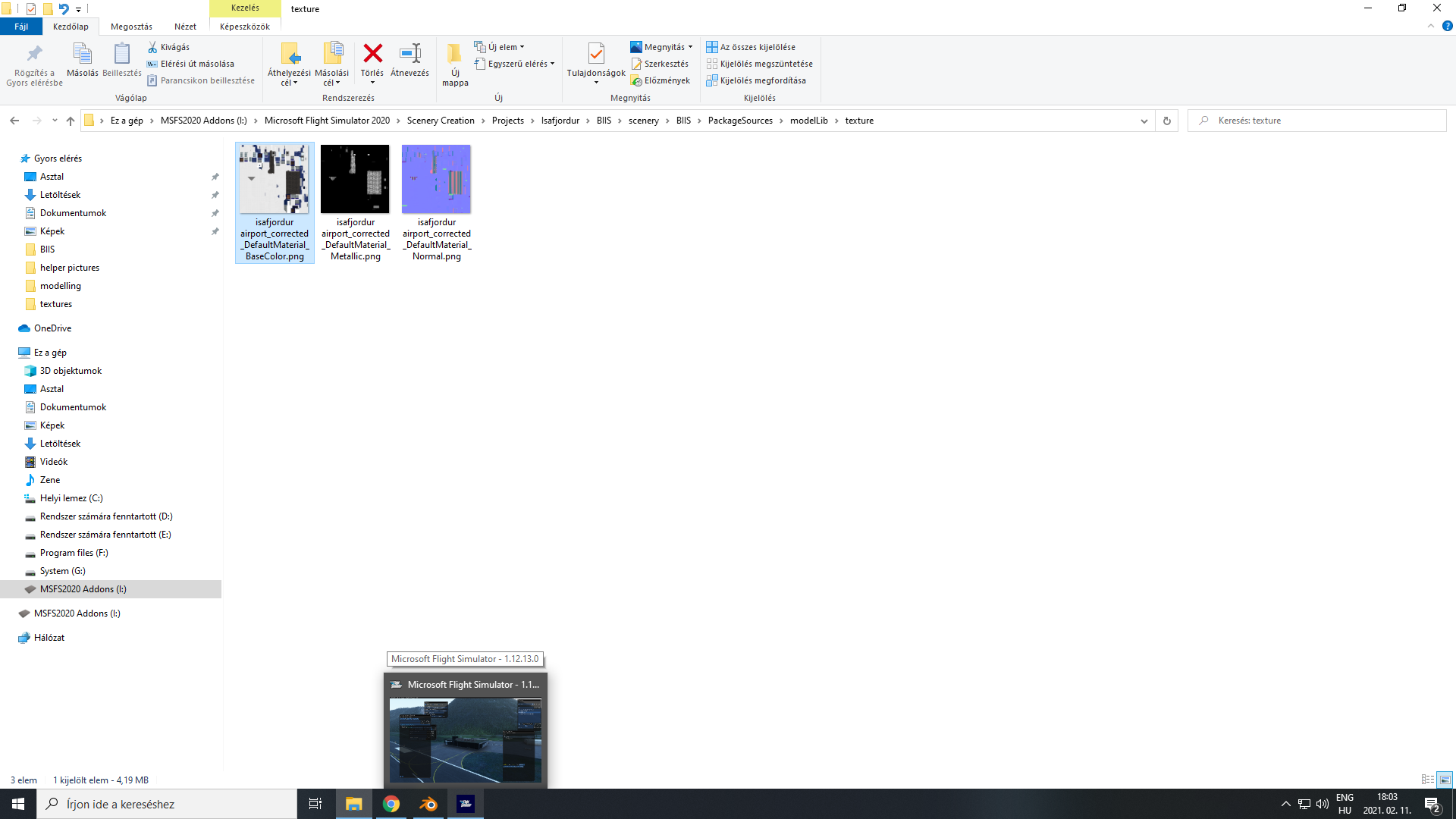The width and height of the screenshot is (1456, 819).
Task: Expand address bar history dropdown
Action: click(x=1144, y=121)
